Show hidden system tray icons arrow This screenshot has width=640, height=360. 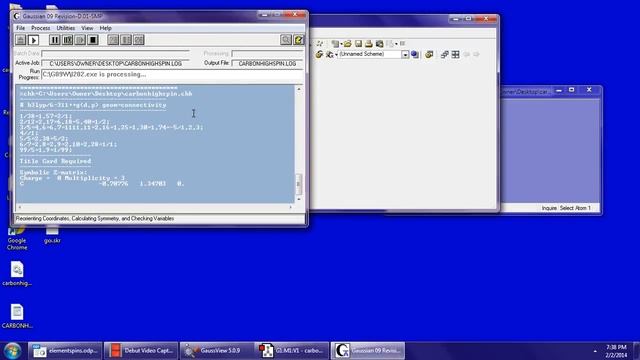click(595, 351)
